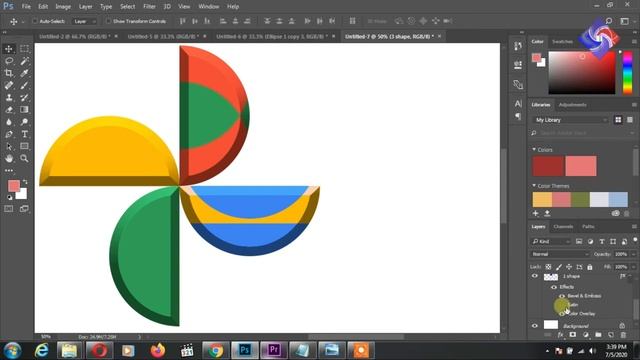Open the Windows Start button
This screenshot has width=640, height=360.
13,350
